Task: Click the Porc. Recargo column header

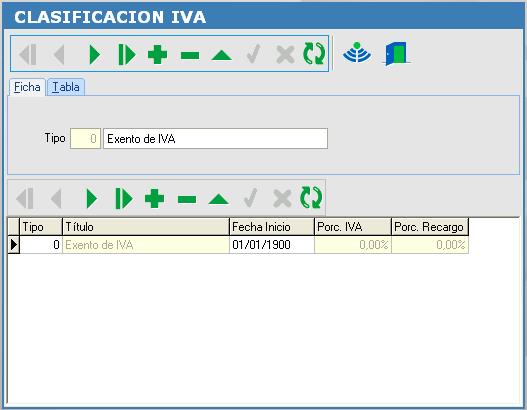Action: click(x=430, y=227)
